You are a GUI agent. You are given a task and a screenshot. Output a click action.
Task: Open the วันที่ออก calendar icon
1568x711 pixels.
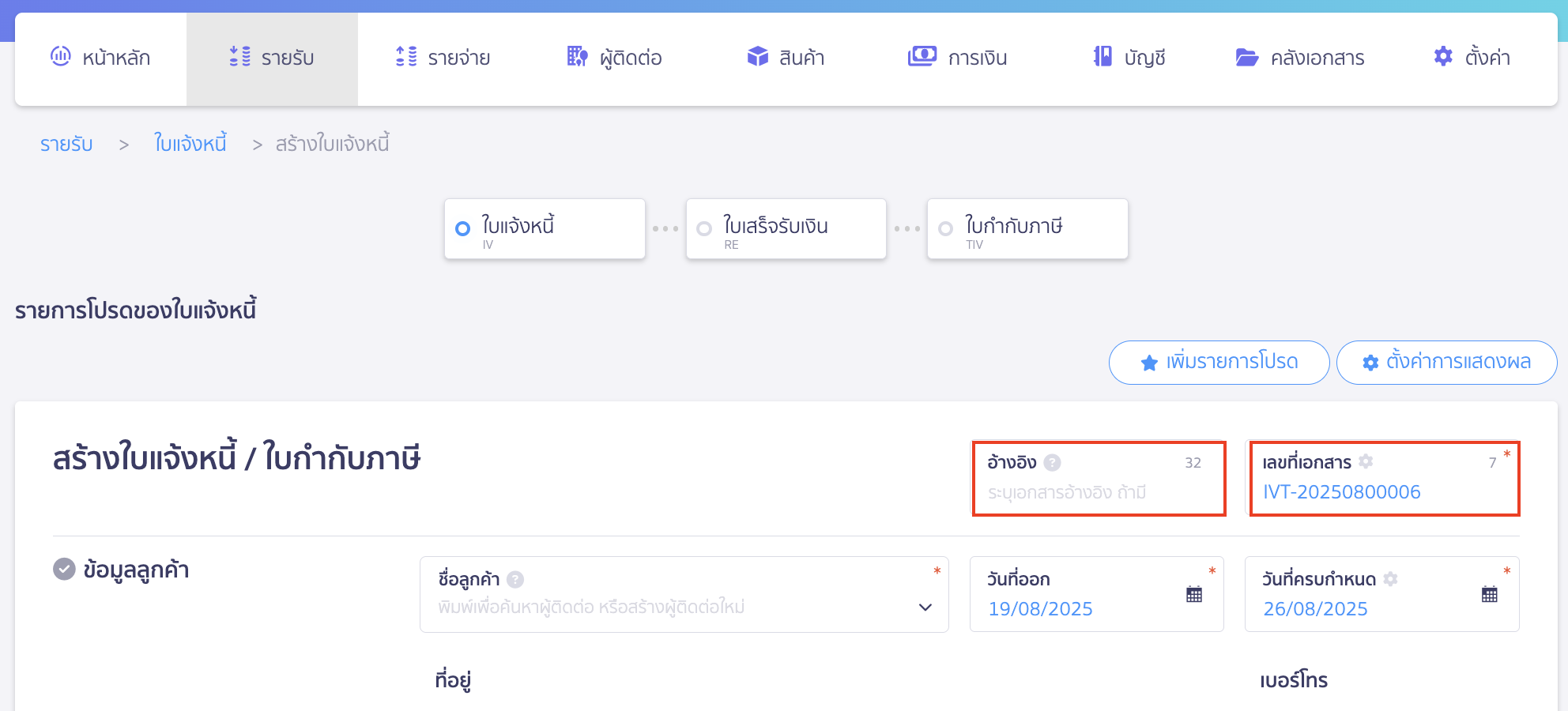tap(1194, 595)
